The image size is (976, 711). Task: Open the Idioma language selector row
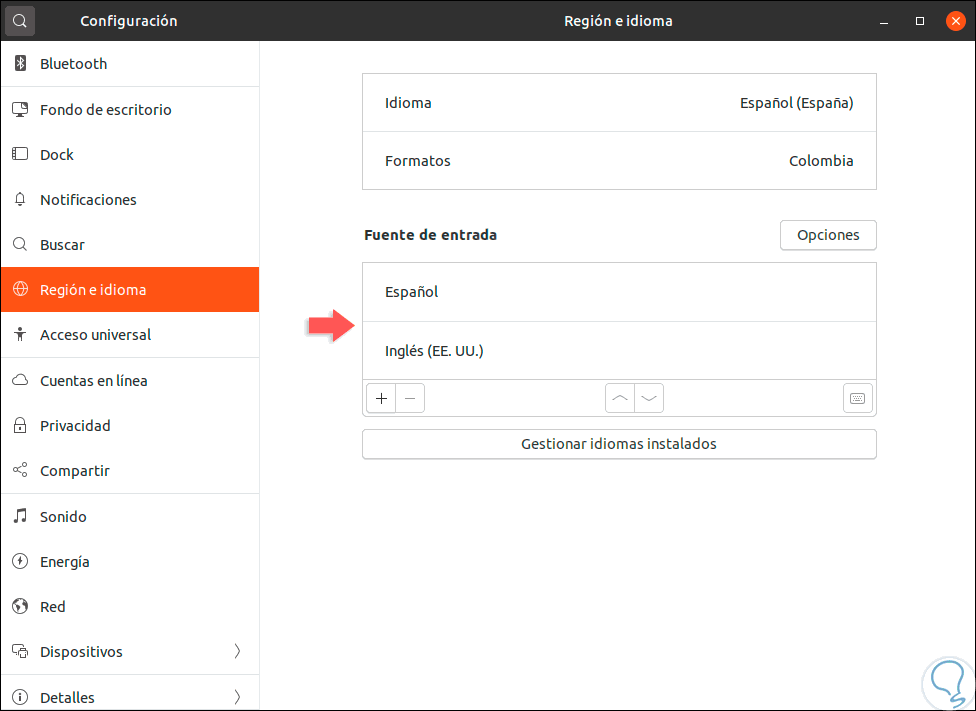coord(619,103)
